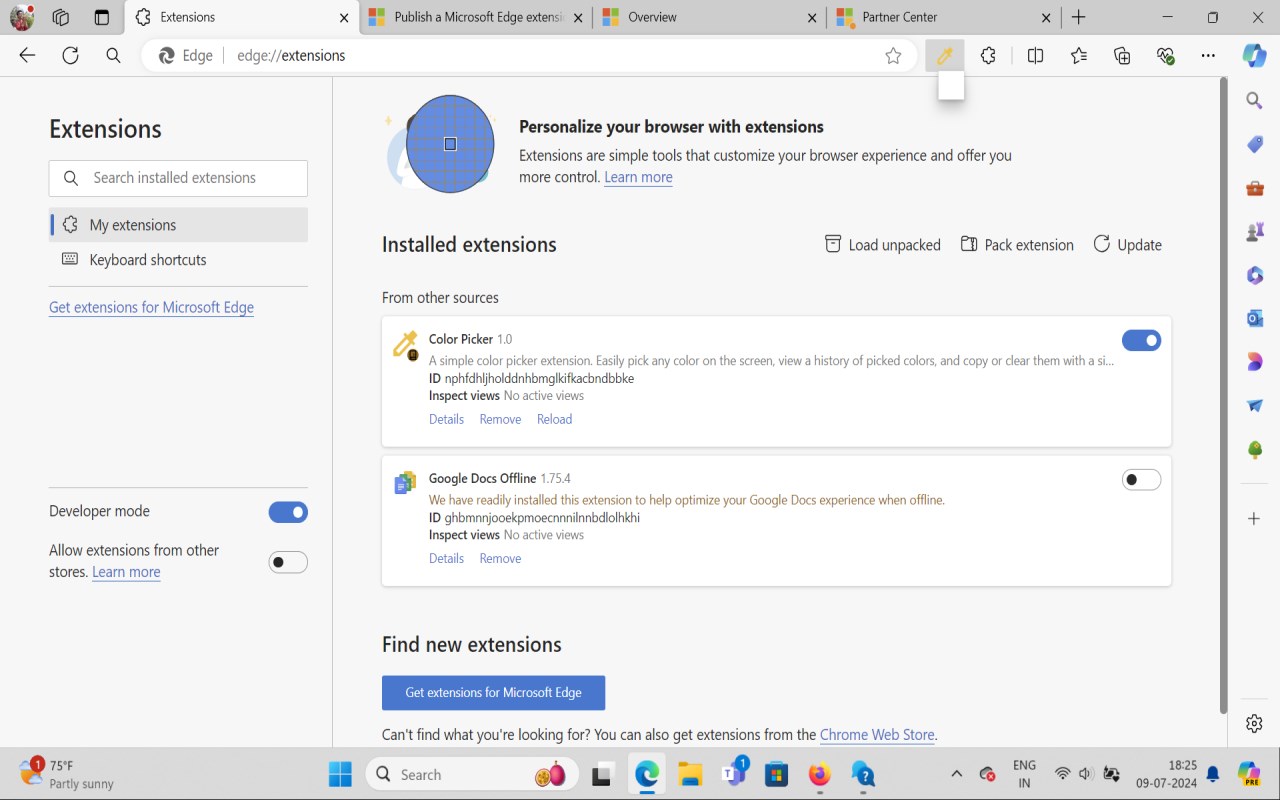Image resolution: width=1280 pixels, height=800 pixels.
Task: Open Chrome Web Store link
Action: (x=877, y=735)
